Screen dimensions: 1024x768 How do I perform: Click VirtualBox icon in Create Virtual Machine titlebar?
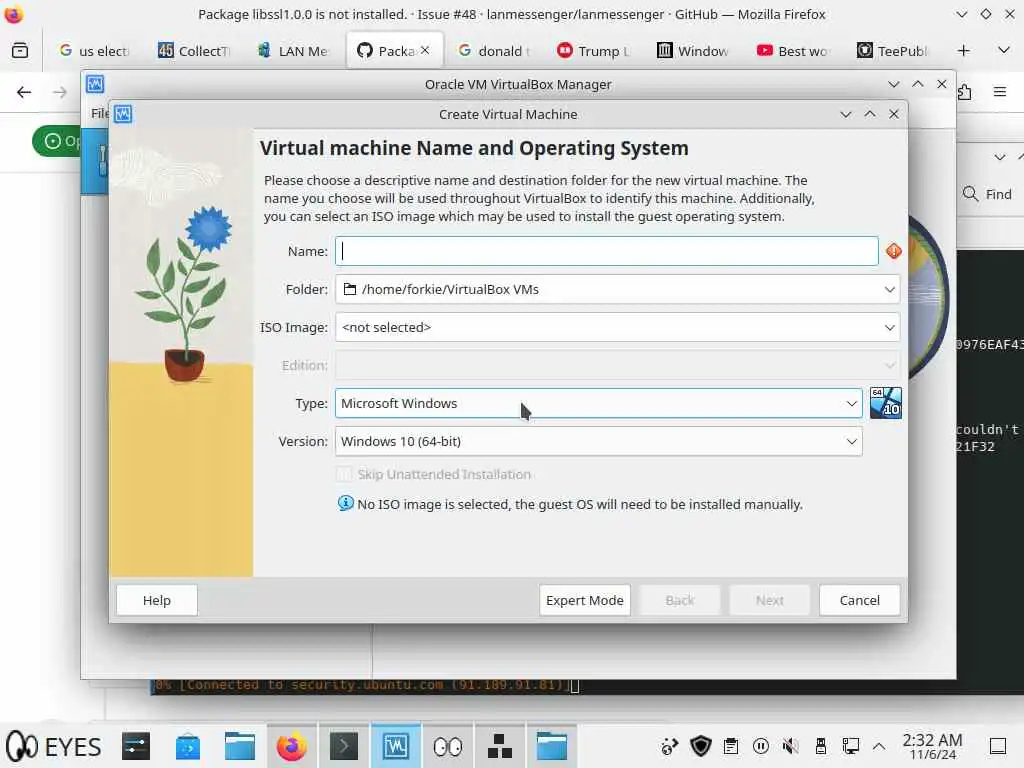(x=123, y=114)
